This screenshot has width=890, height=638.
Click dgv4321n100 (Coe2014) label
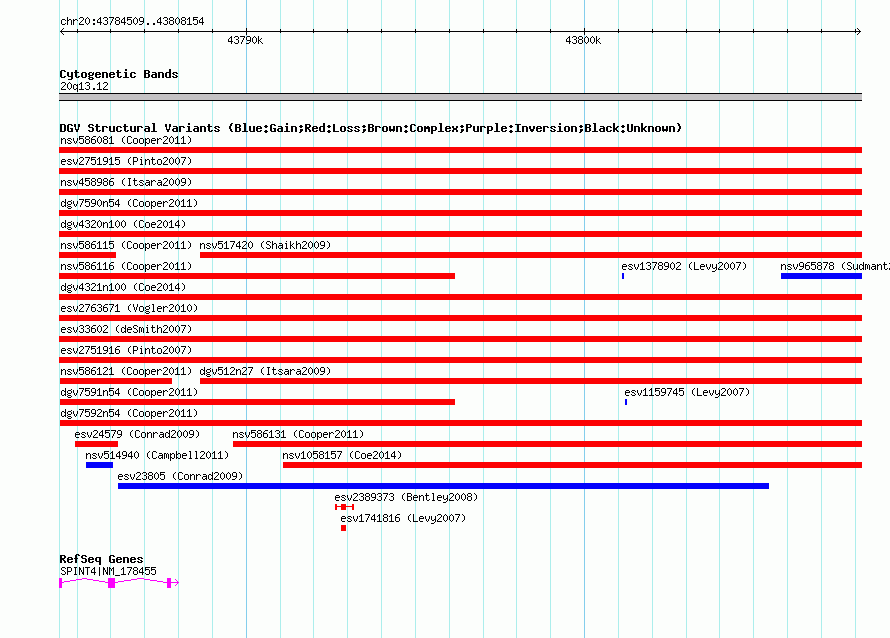click(x=123, y=287)
